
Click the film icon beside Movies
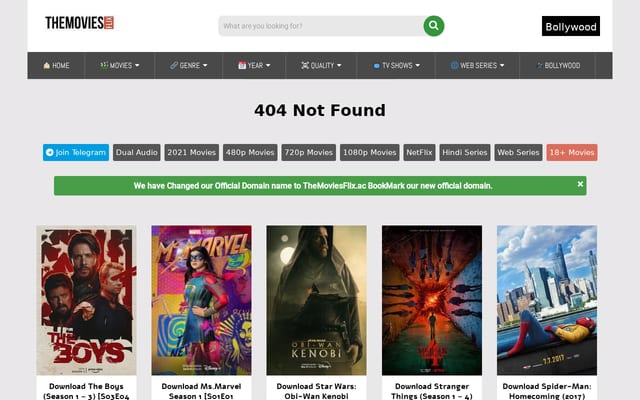(x=104, y=65)
